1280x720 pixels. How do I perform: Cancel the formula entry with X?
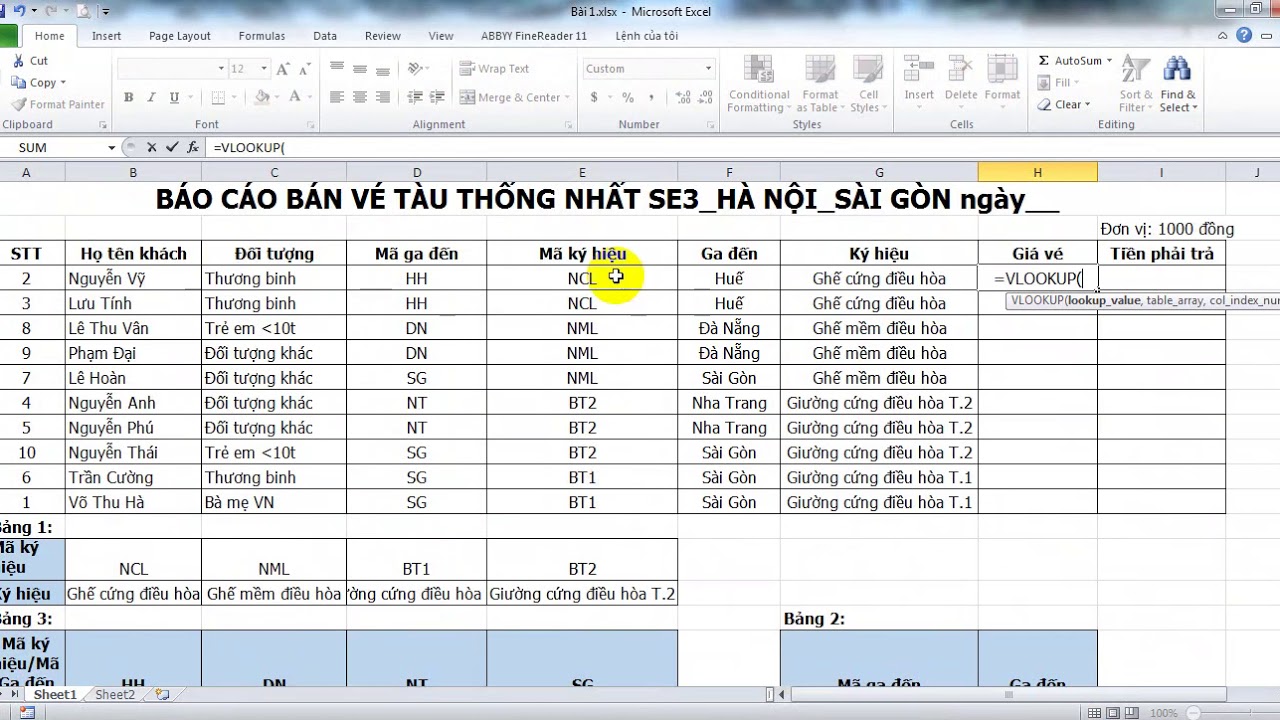coord(151,147)
